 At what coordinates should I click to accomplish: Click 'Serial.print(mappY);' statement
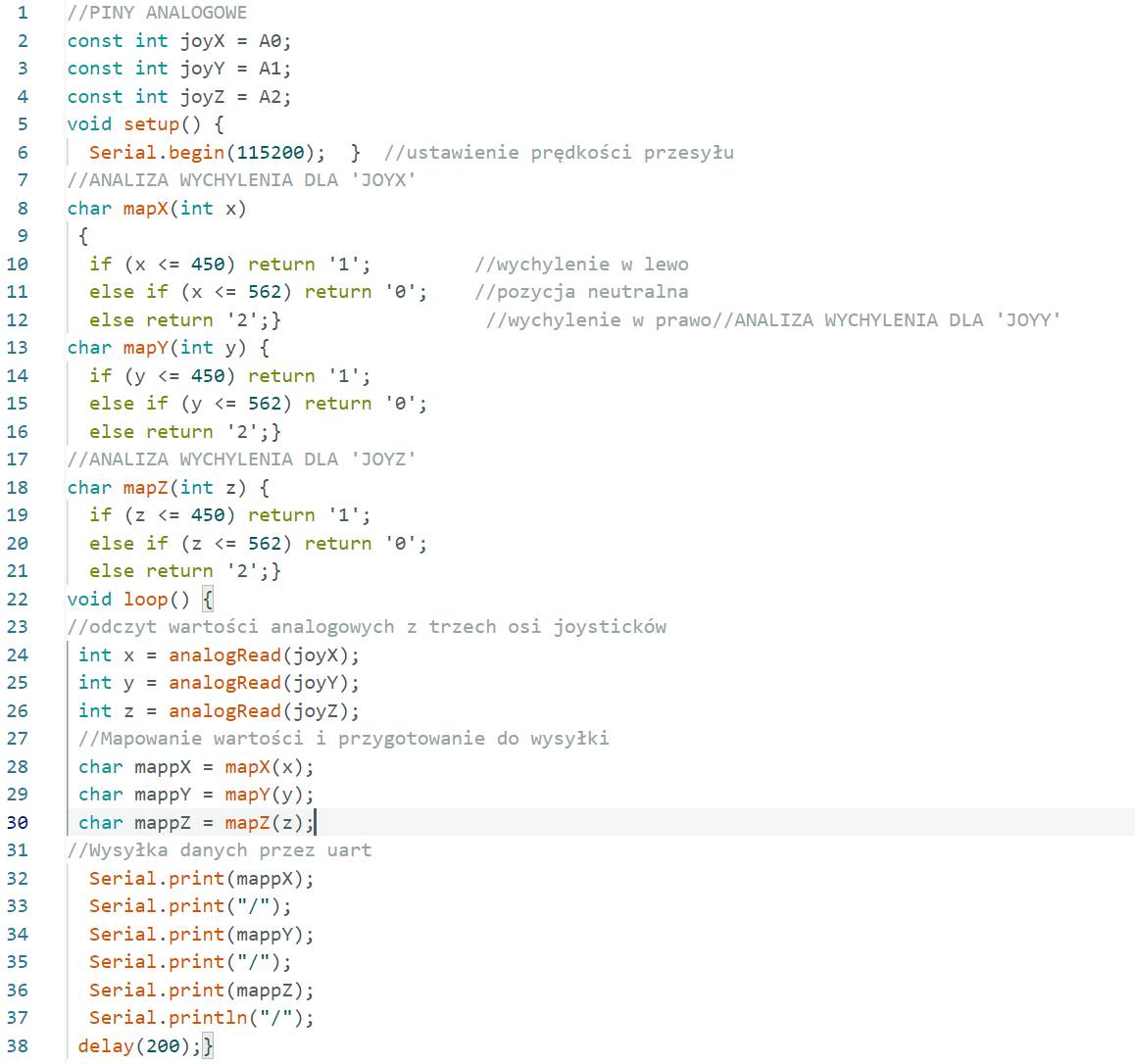pos(201,935)
